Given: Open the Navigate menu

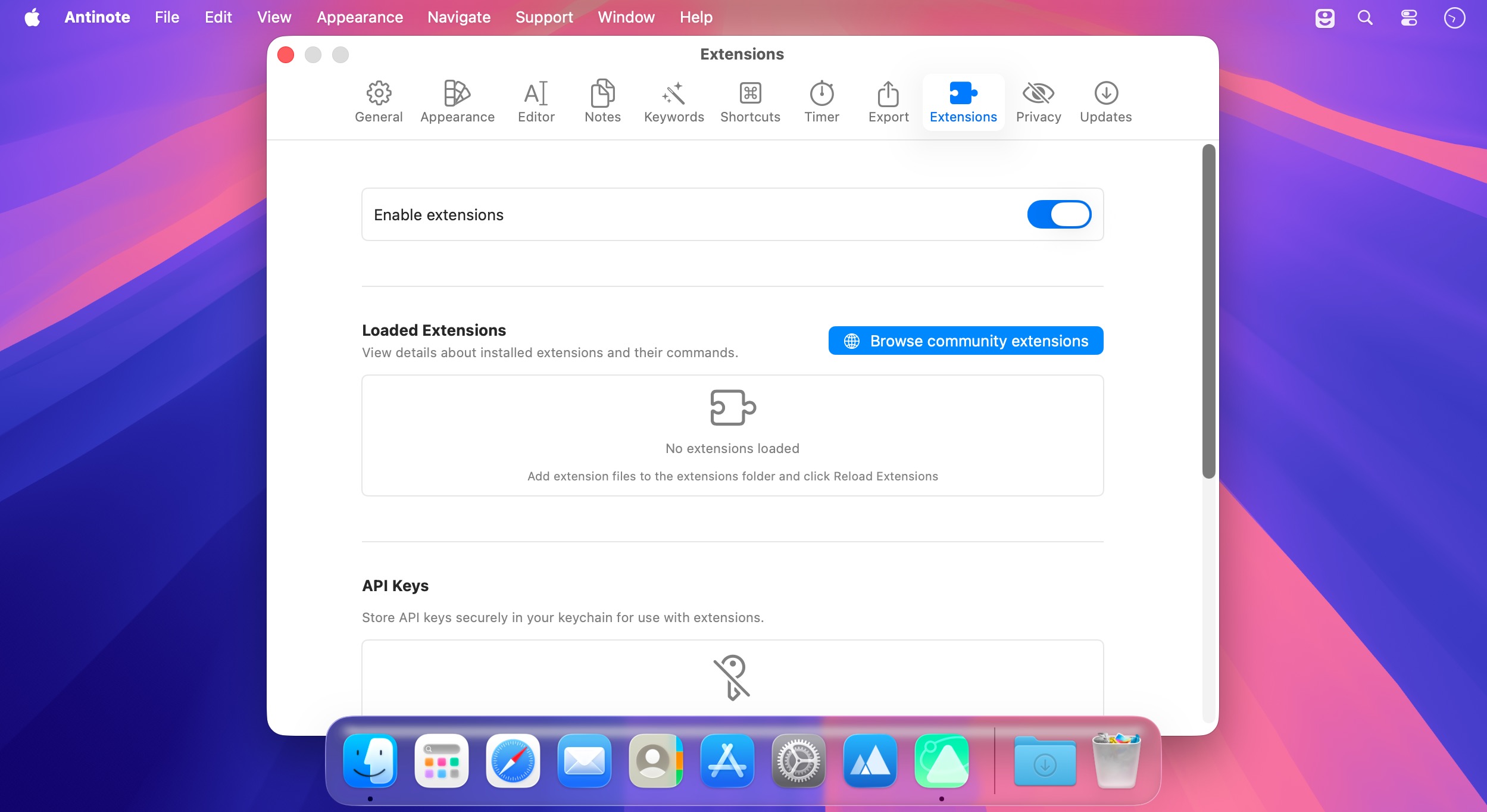Looking at the screenshot, I should click(459, 17).
